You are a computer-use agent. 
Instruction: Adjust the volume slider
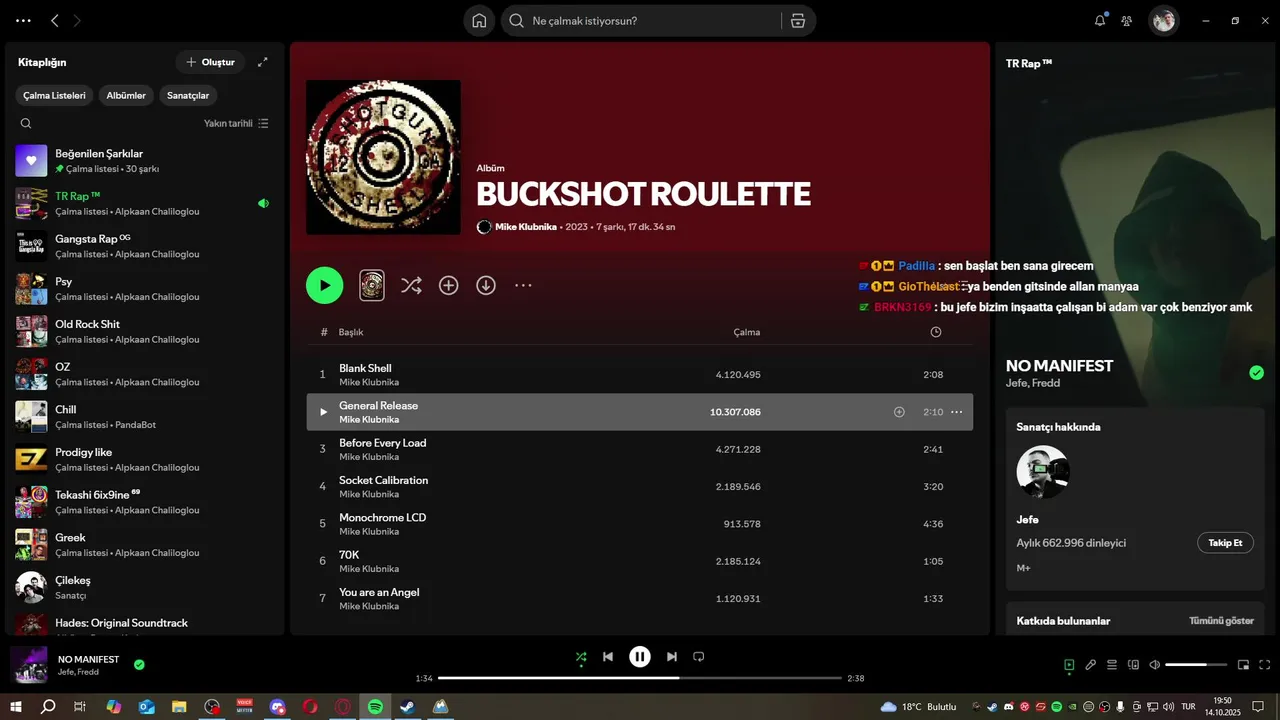(1196, 665)
